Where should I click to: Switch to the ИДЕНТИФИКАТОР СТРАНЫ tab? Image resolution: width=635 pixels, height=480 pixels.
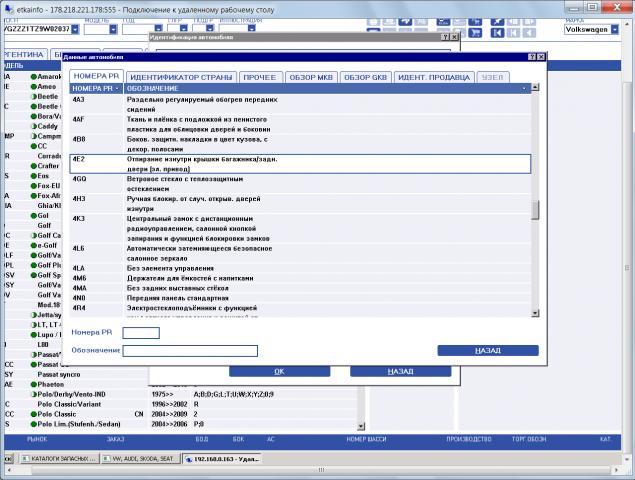pos(181,77)
